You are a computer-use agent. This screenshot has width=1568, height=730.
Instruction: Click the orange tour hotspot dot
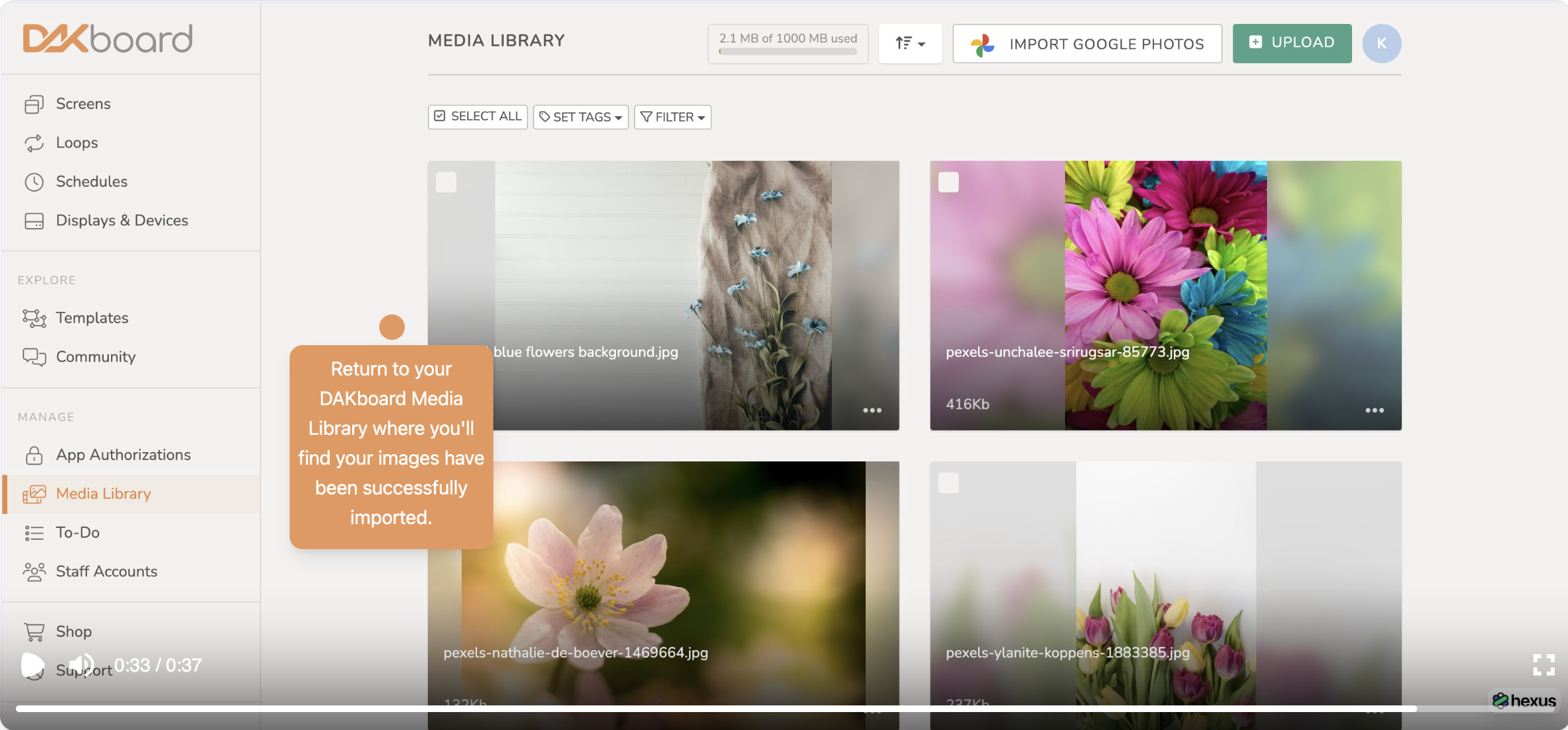pyautogui.click(x=391, y=327)
